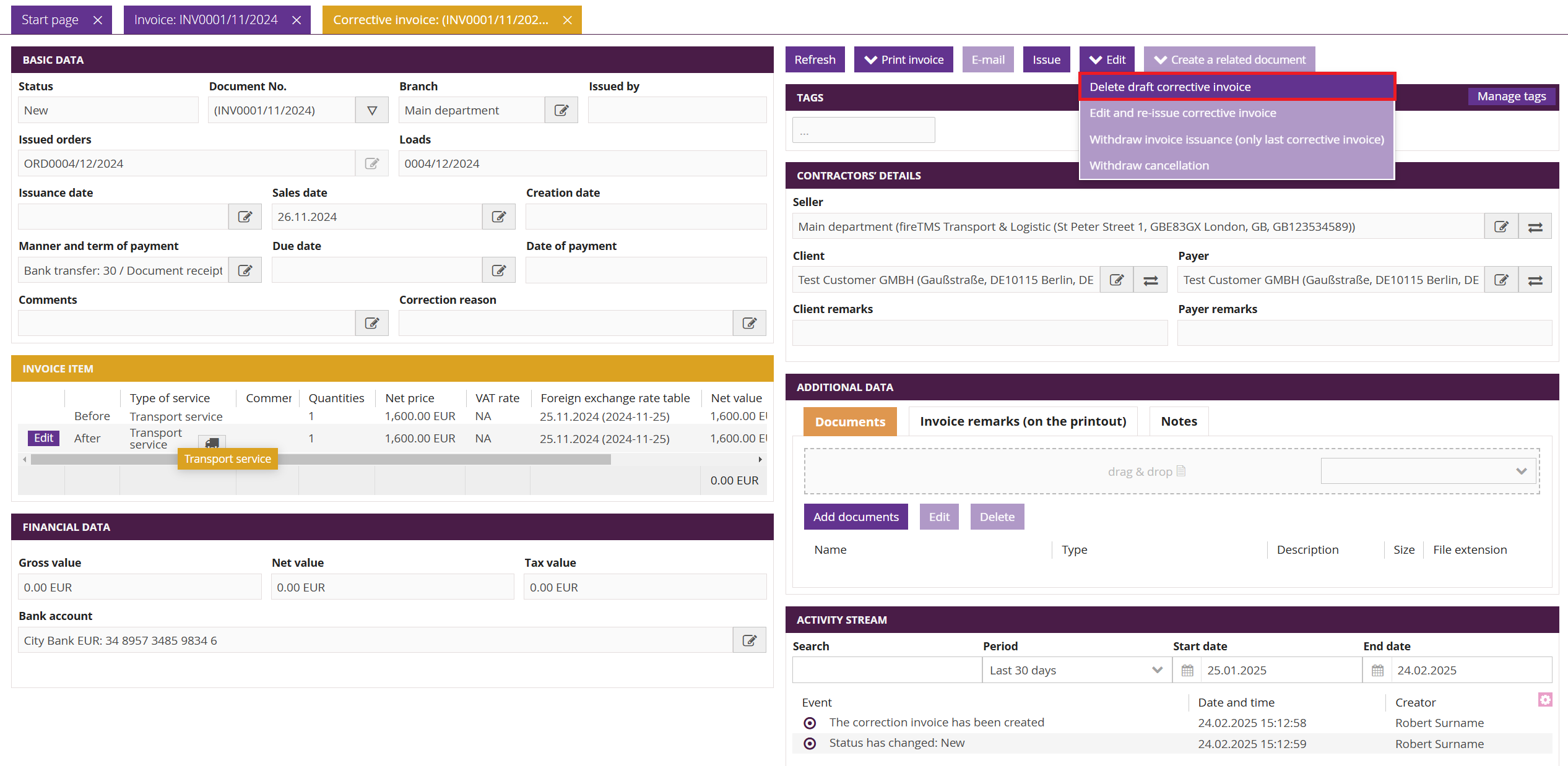Viewport: 1568px width, 766px height.
Task: Click the activity stream Search field
Action: coord(886,670)
